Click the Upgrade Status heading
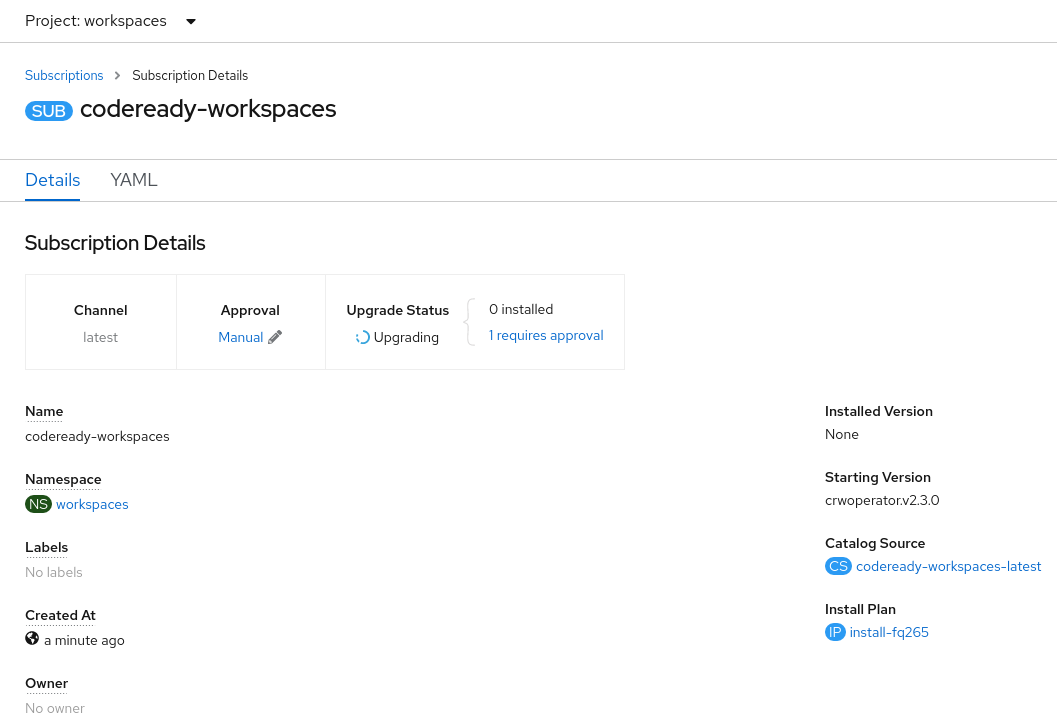The image size is (1057, 721). click(x=398, y=310)
